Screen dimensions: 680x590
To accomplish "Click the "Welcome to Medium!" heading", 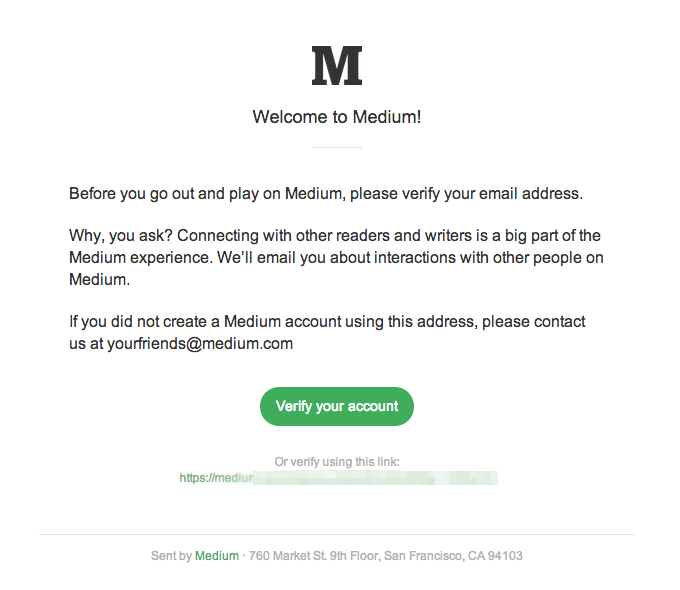I will pyautogui.click(x=337, y=117).
